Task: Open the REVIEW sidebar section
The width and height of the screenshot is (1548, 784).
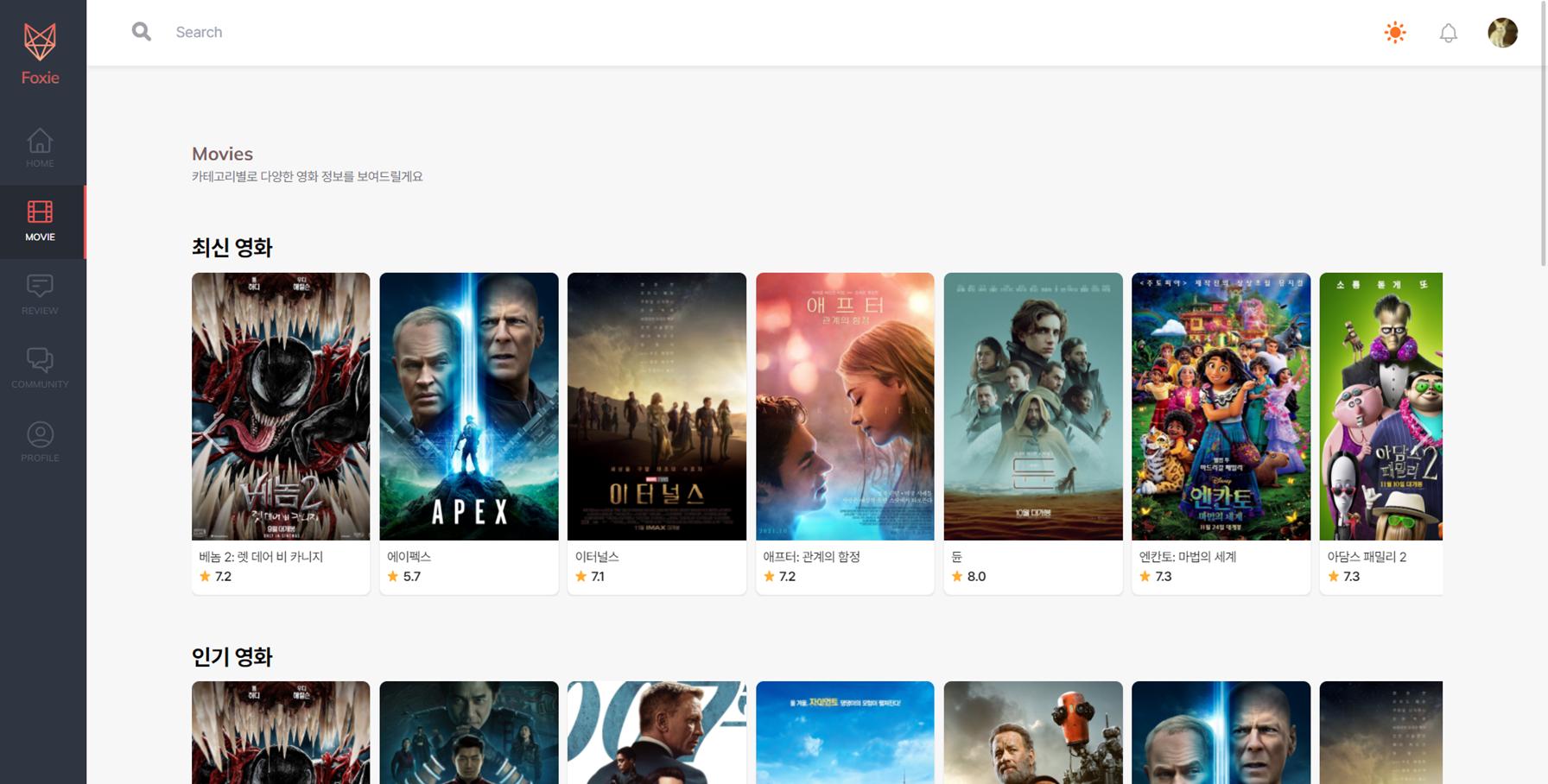Action: 40,295
